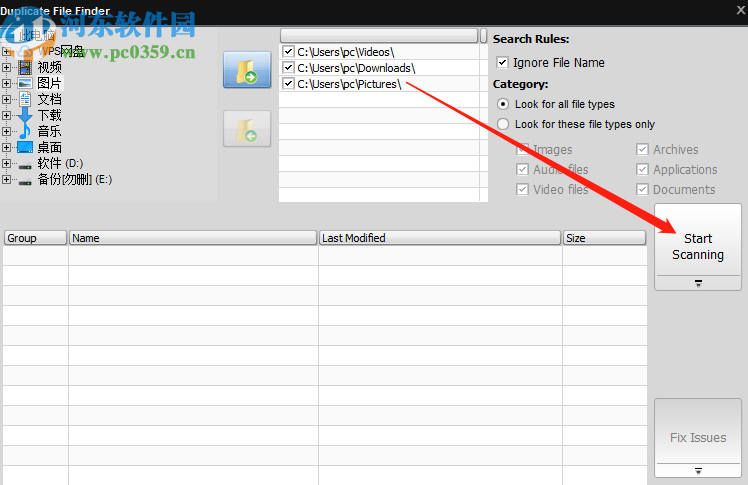Image resolution: width=748 pixels, height=485 pixels.
Task: Select the 备份[勿删] (E:) tree item label
Action: click(x=75, y=179)
